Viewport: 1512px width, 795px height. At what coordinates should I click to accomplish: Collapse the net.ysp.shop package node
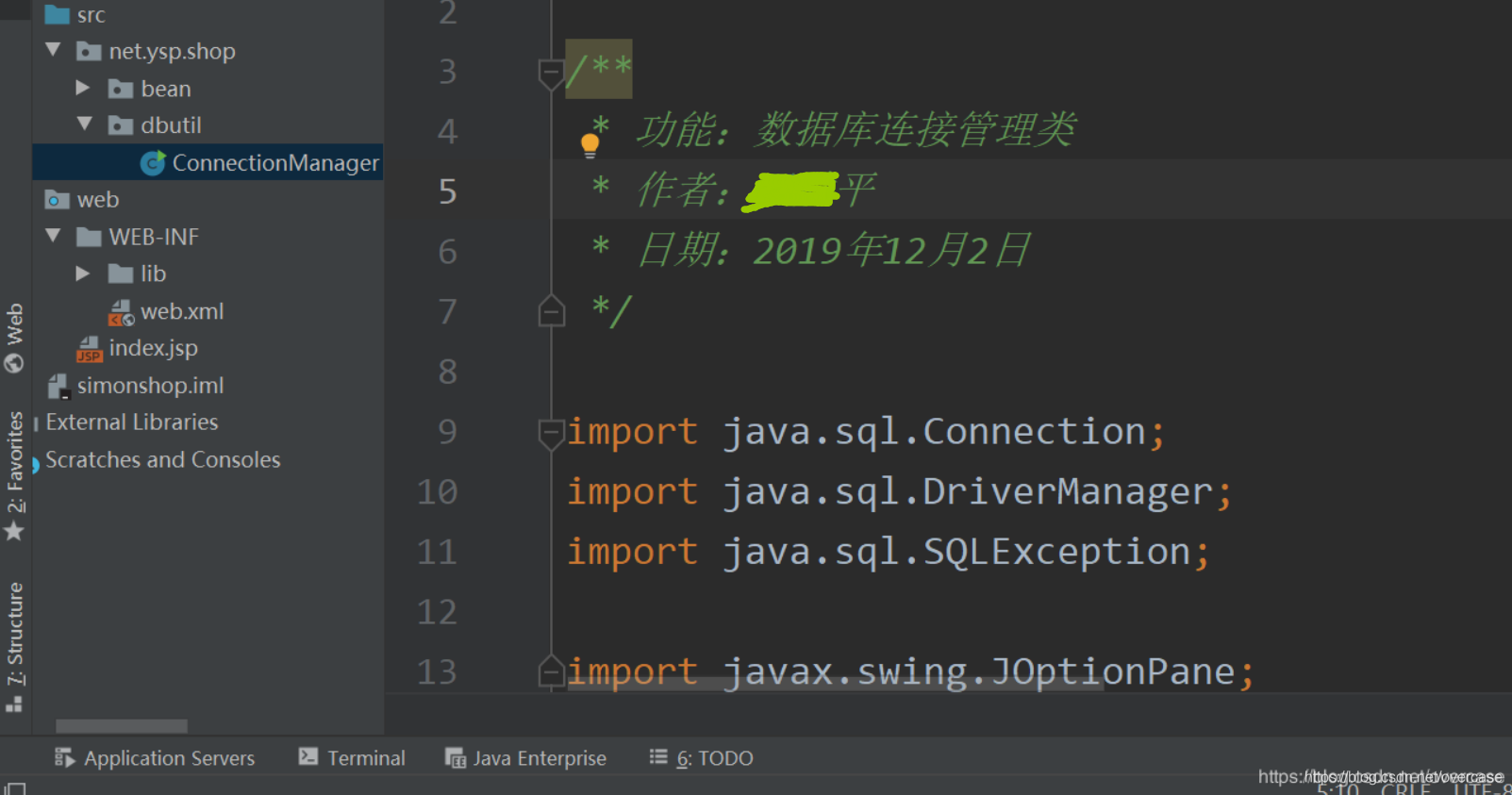coord(53,50)
